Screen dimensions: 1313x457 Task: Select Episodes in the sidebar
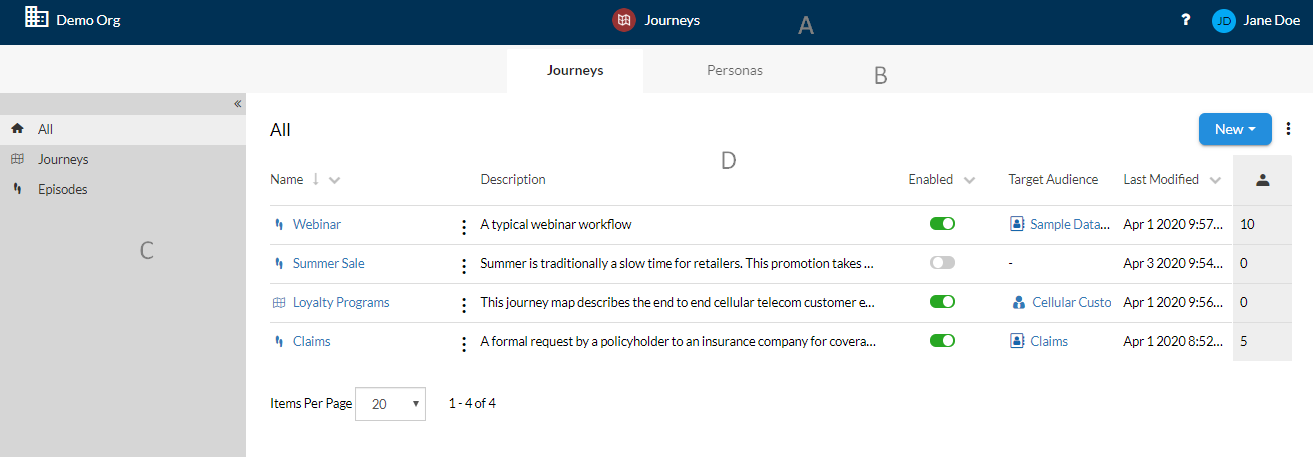[123, 189]
